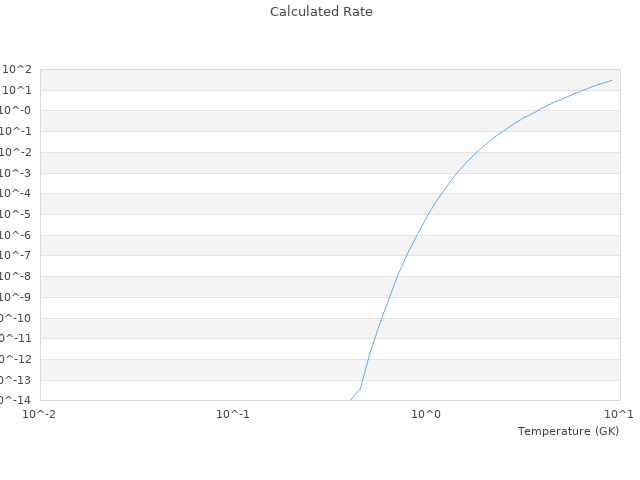Image resolution: width=640 pixels, height=480 pixels.
Task: Click the 10^-10 y-axis tick label
Action: [16, 318]
